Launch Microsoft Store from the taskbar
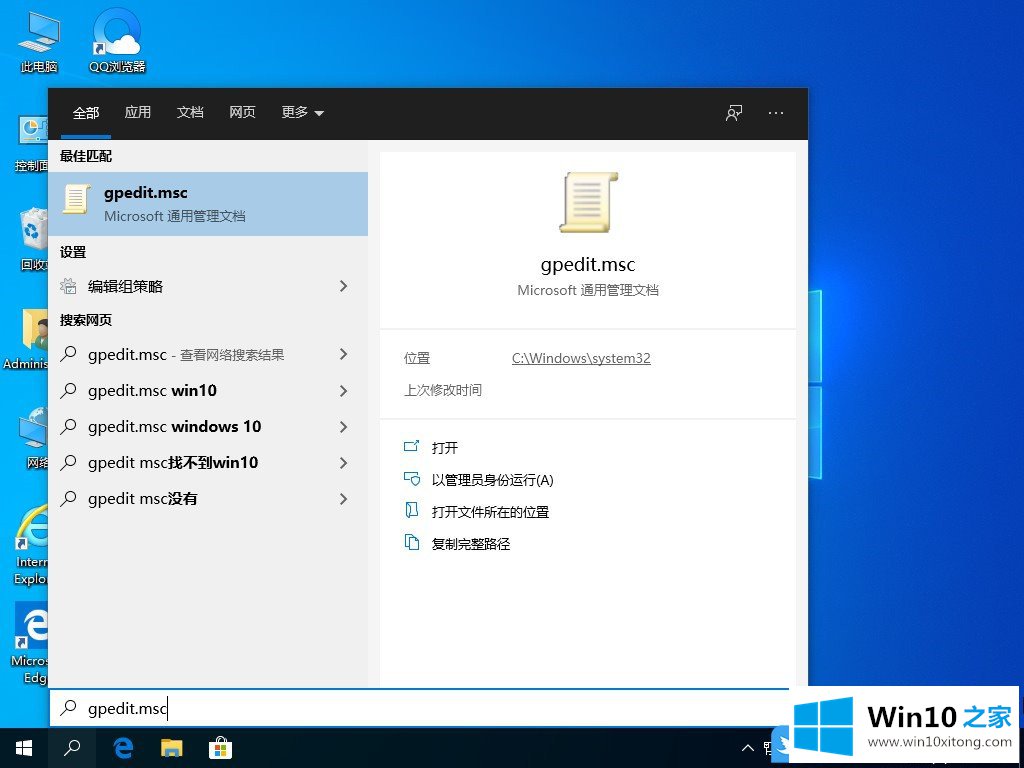This screenshot has height=768, width=1024. [x=220, y=747]
